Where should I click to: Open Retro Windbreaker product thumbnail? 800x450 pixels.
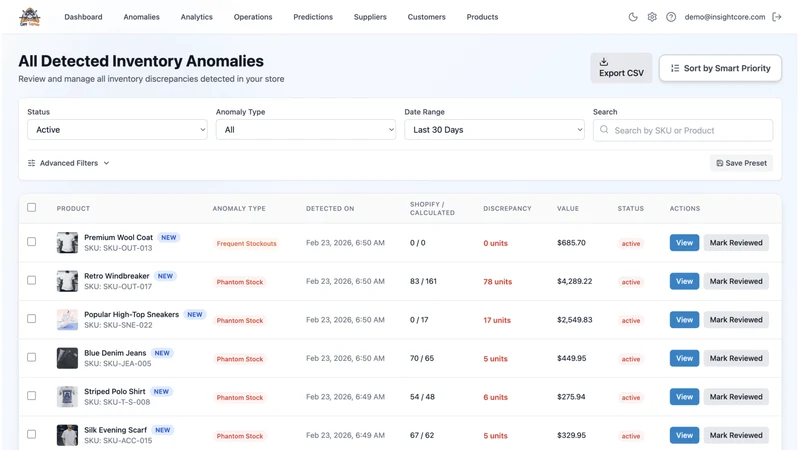67,281
